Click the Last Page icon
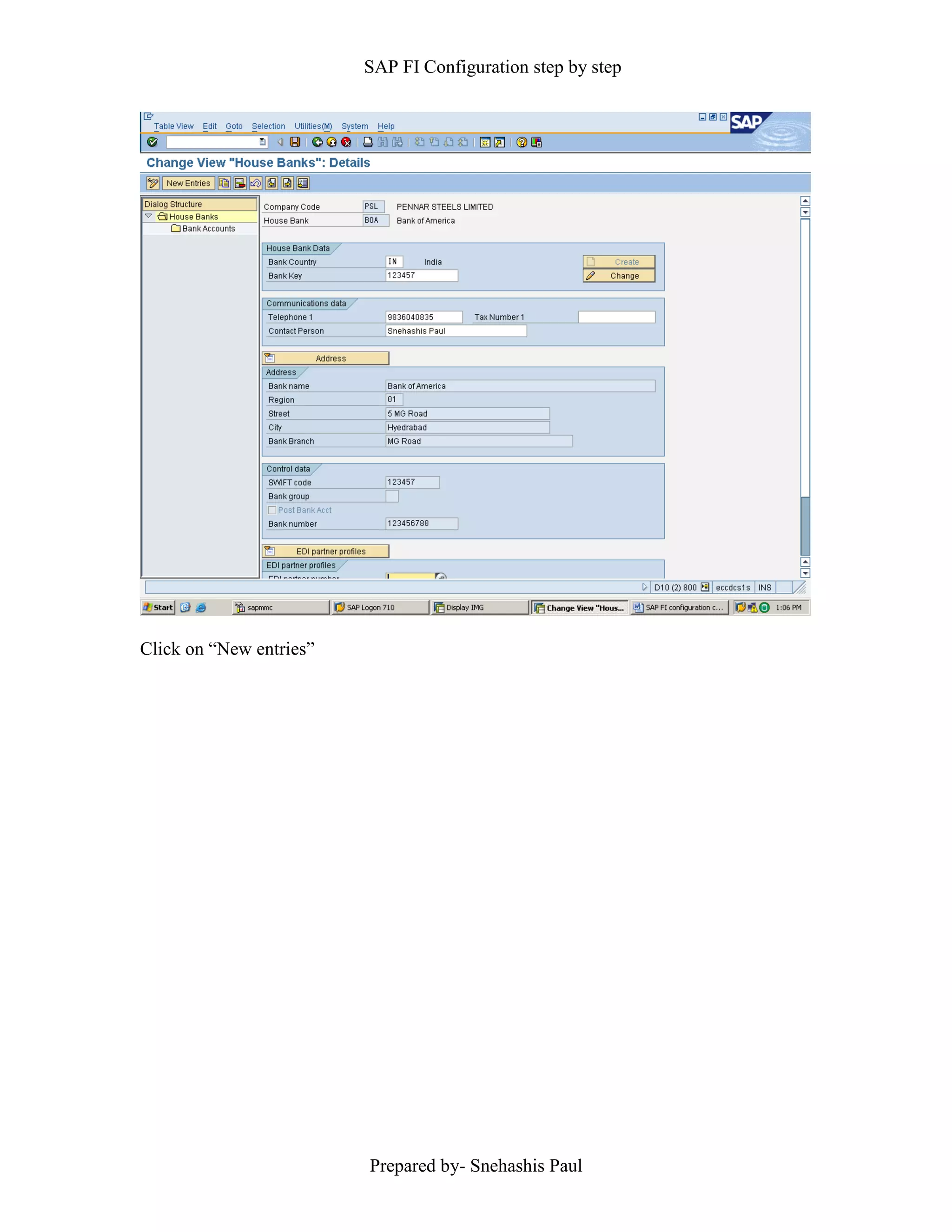 463,142
